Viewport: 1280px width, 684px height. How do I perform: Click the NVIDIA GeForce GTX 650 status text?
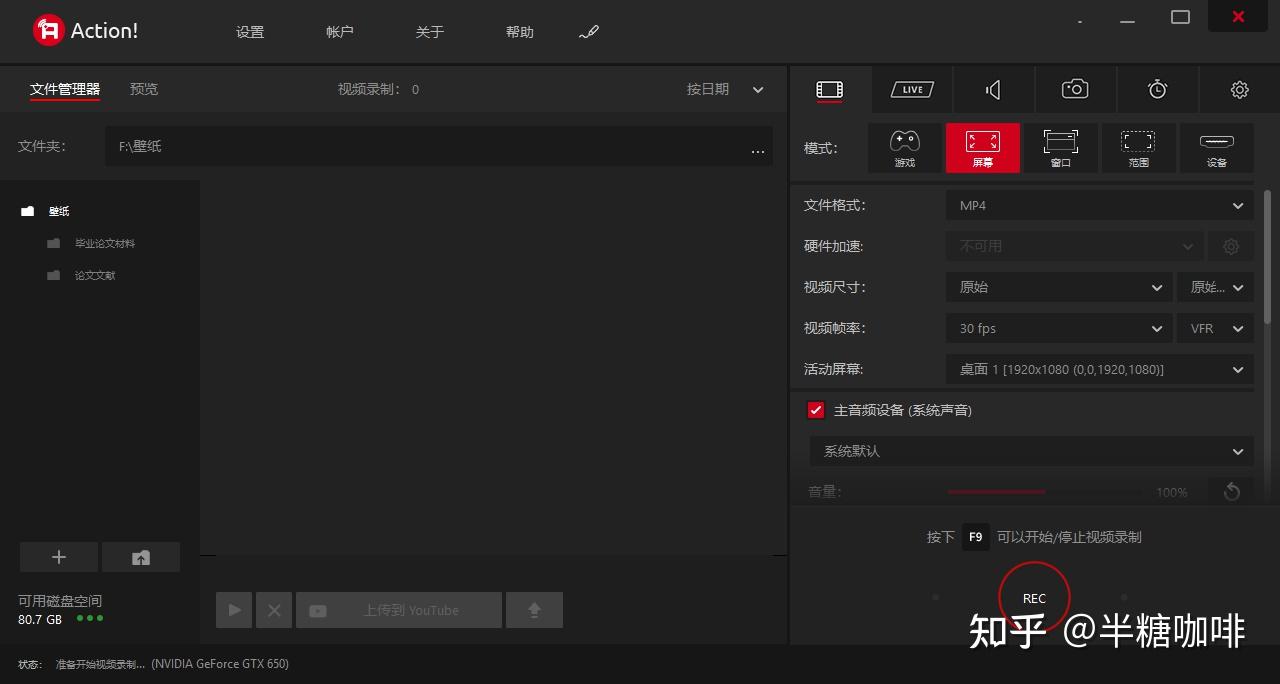pos(220,664)
